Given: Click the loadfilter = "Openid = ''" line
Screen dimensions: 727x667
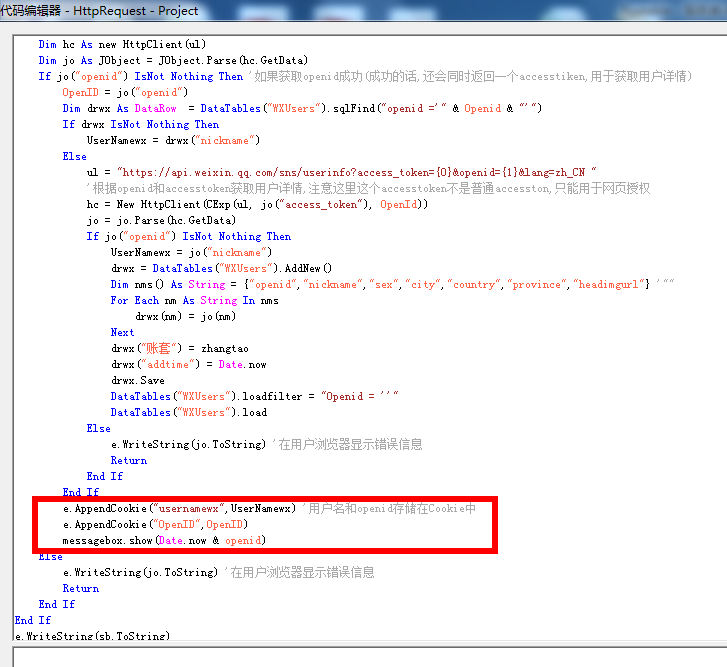Looking at the screenshot, I should 254,396.
